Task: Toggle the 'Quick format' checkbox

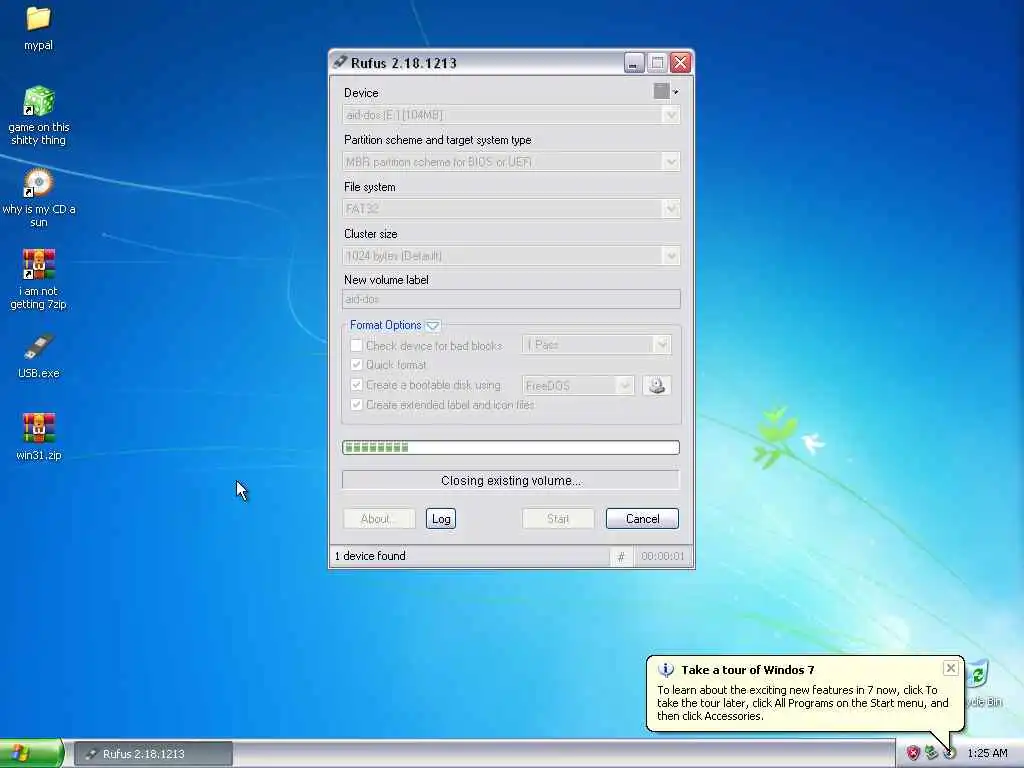Action: [357, 364]
